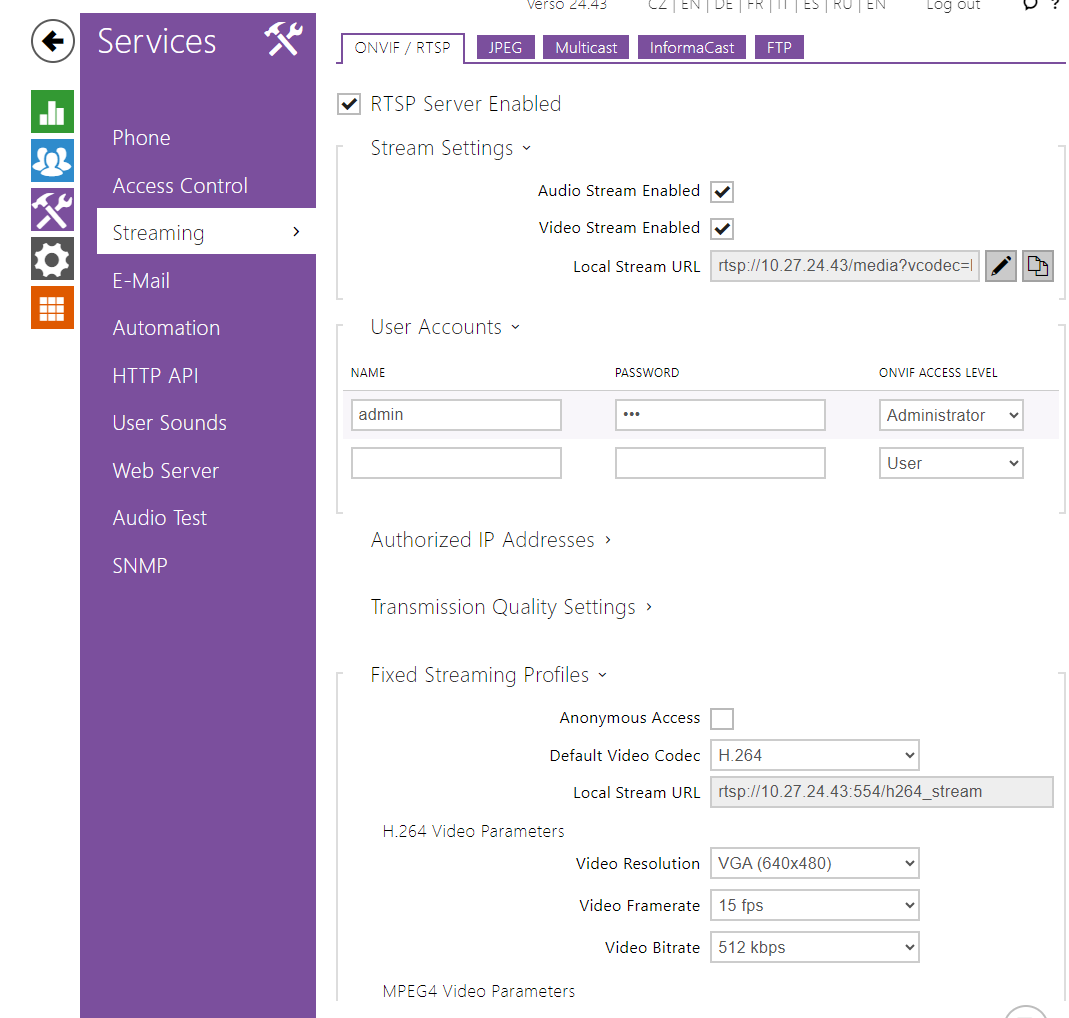Open the Default Video Codec dropdown
The image size is (1069, 1018).
pos(814,755)
